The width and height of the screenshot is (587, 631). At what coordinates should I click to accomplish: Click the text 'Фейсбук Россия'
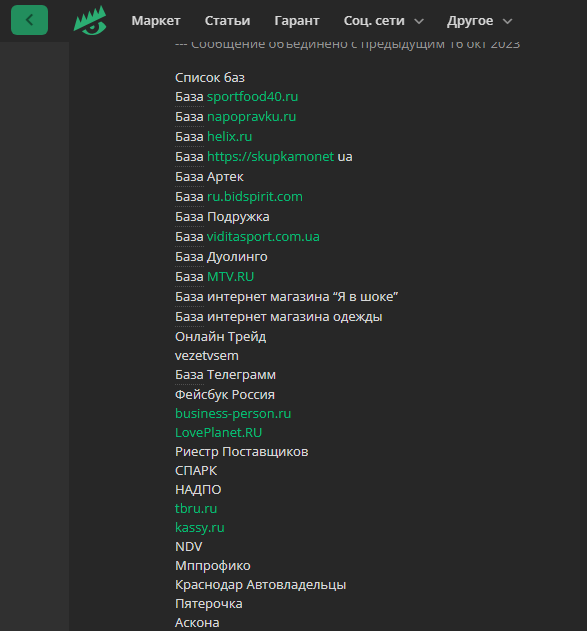(225, 395)
